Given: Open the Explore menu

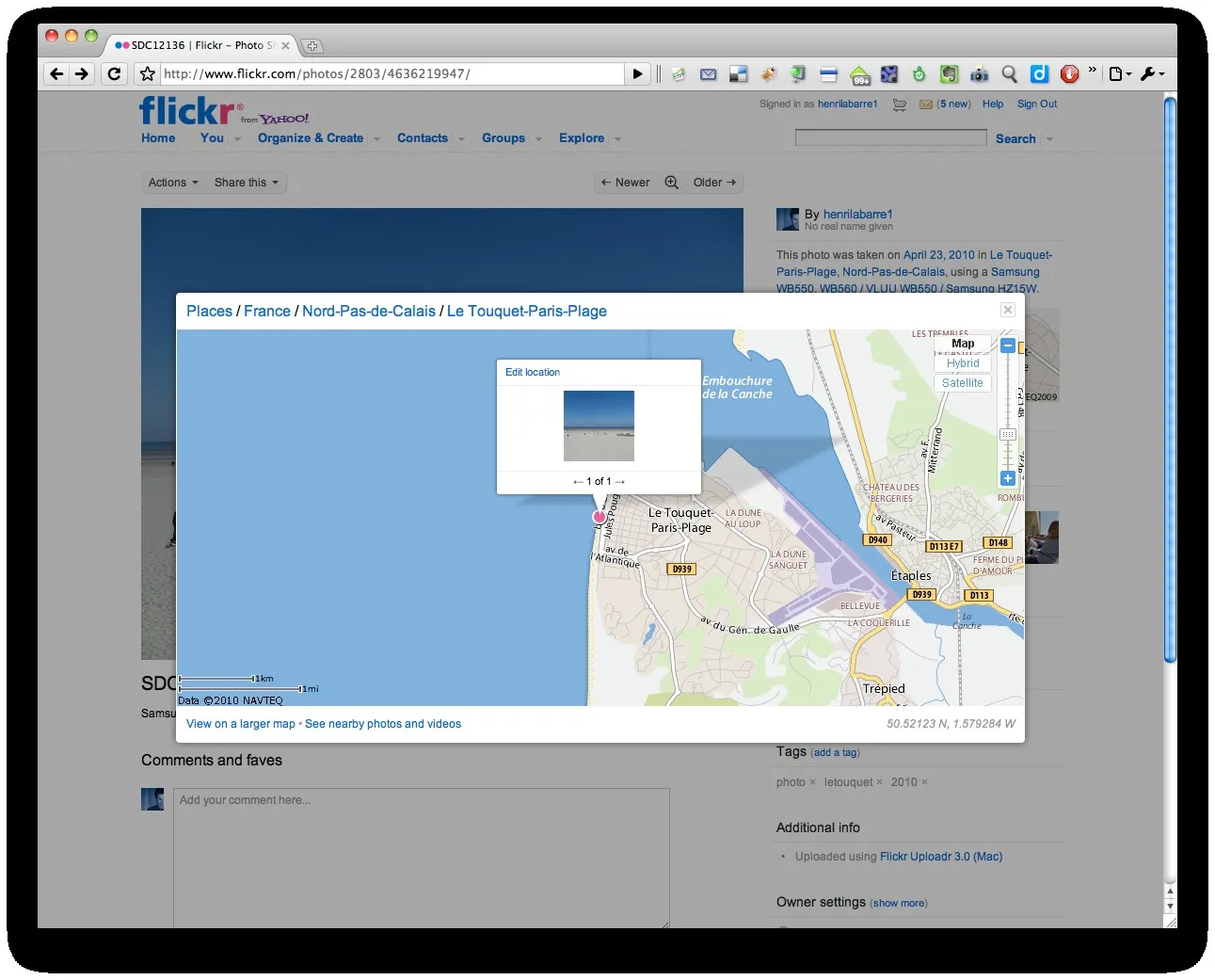Looking at the screenshot, I should (x=582, y=138).
